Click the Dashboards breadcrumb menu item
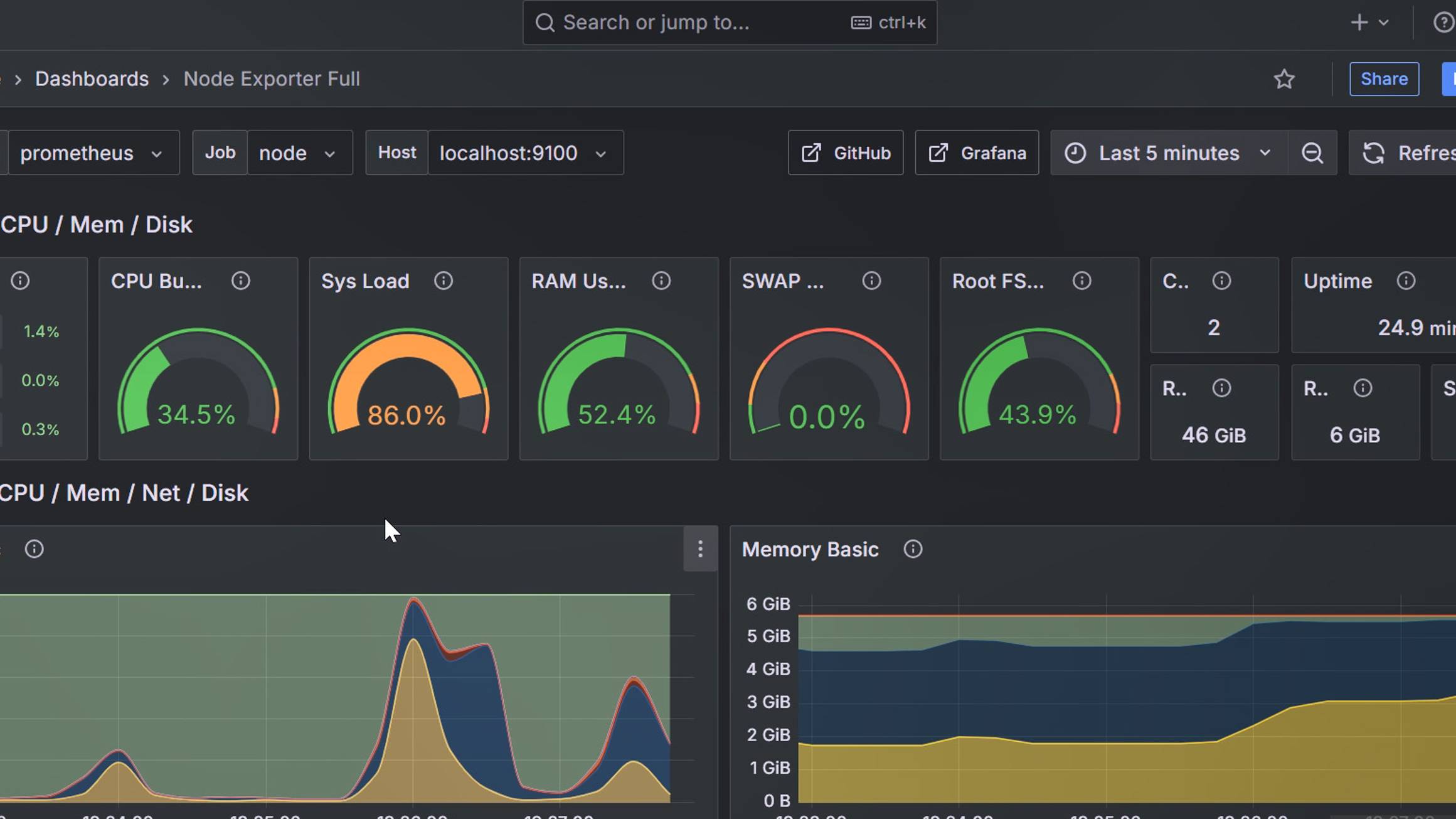The image size is (1456, 819). 92,78
